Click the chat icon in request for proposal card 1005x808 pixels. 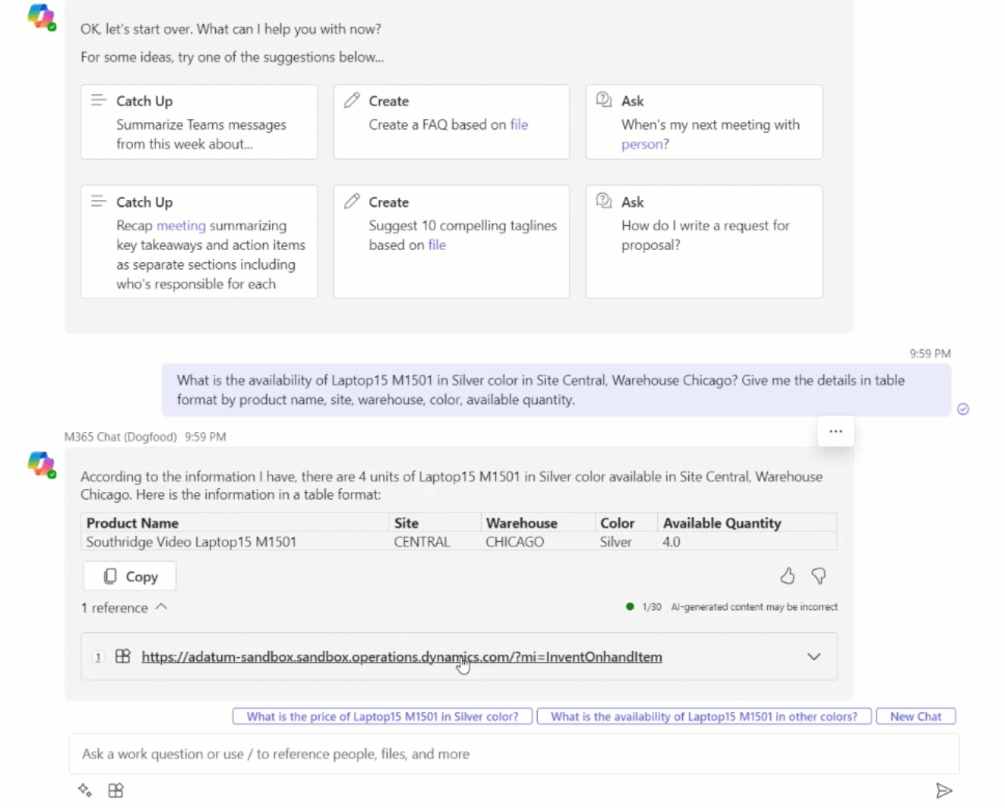tap(604, 201)
